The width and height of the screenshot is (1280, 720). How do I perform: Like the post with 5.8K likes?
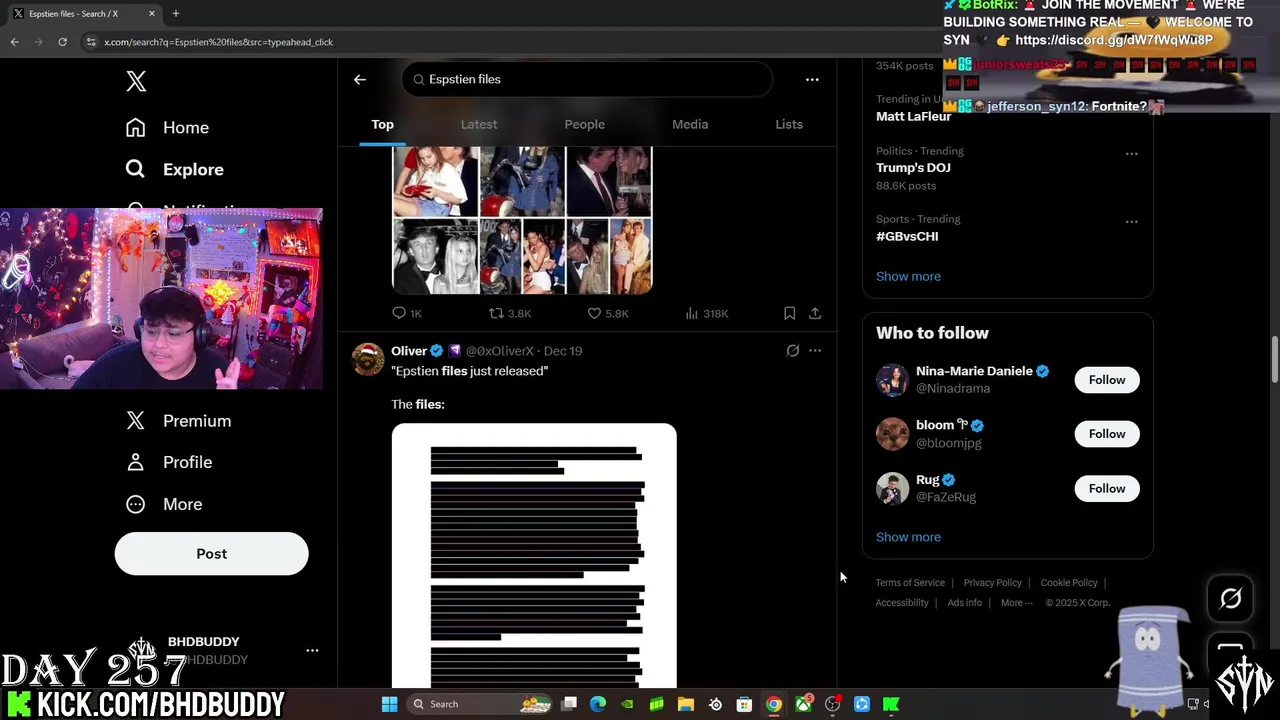click(x=608, y=314)
